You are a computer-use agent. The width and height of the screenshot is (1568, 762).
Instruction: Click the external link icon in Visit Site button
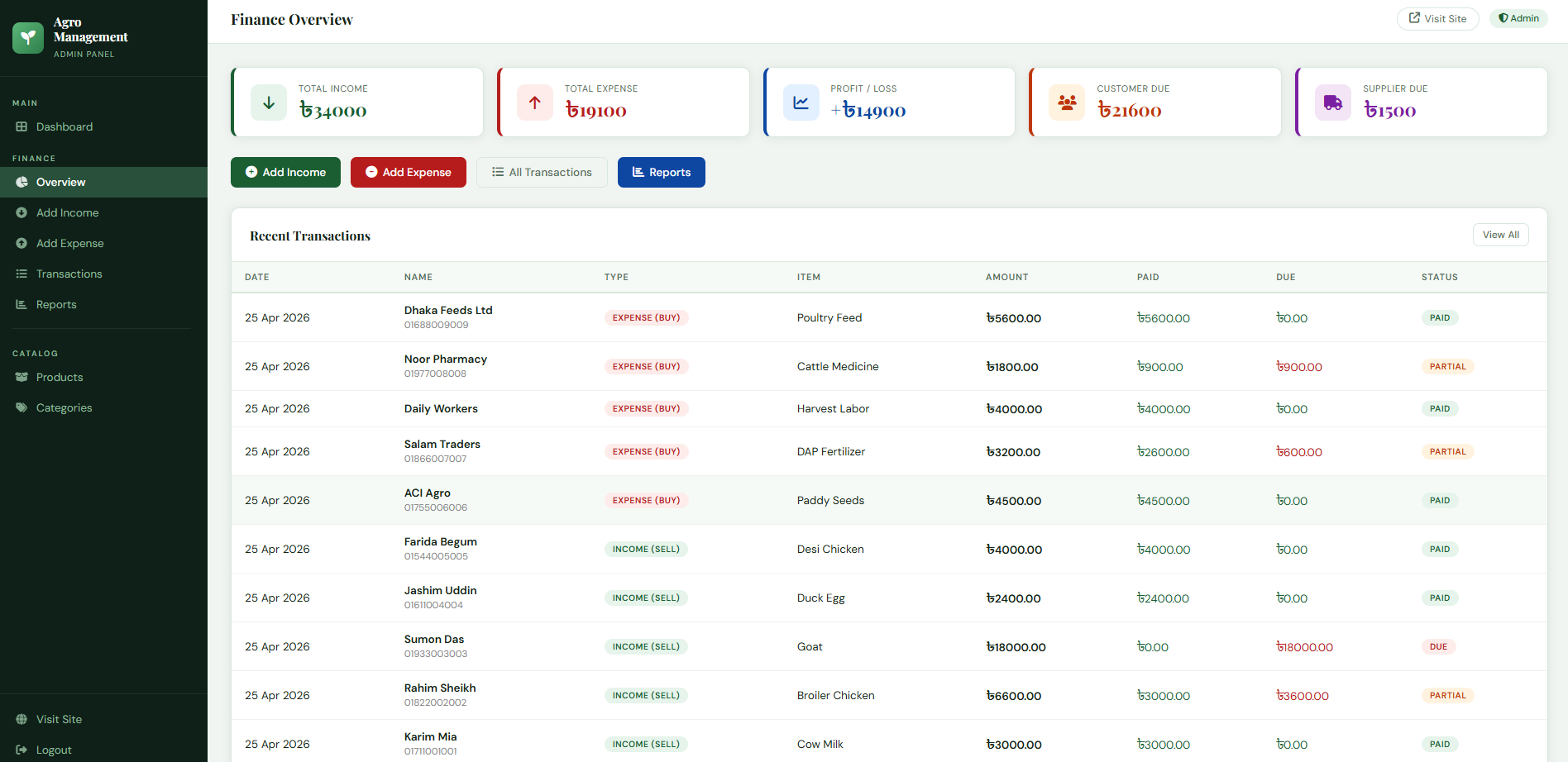pyautogui.click(x=1415, y=18)
